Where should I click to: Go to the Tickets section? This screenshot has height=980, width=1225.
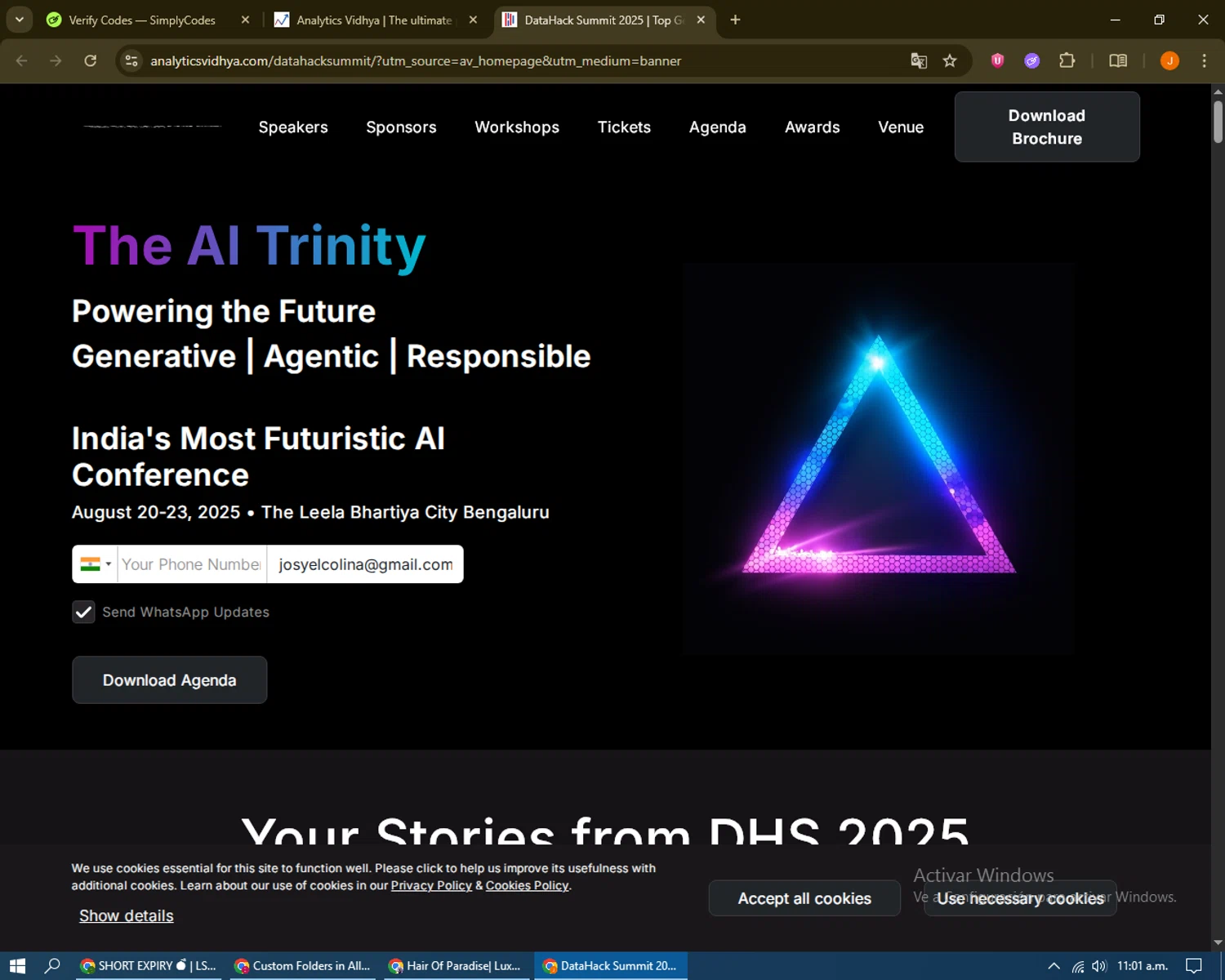(624, 127)
